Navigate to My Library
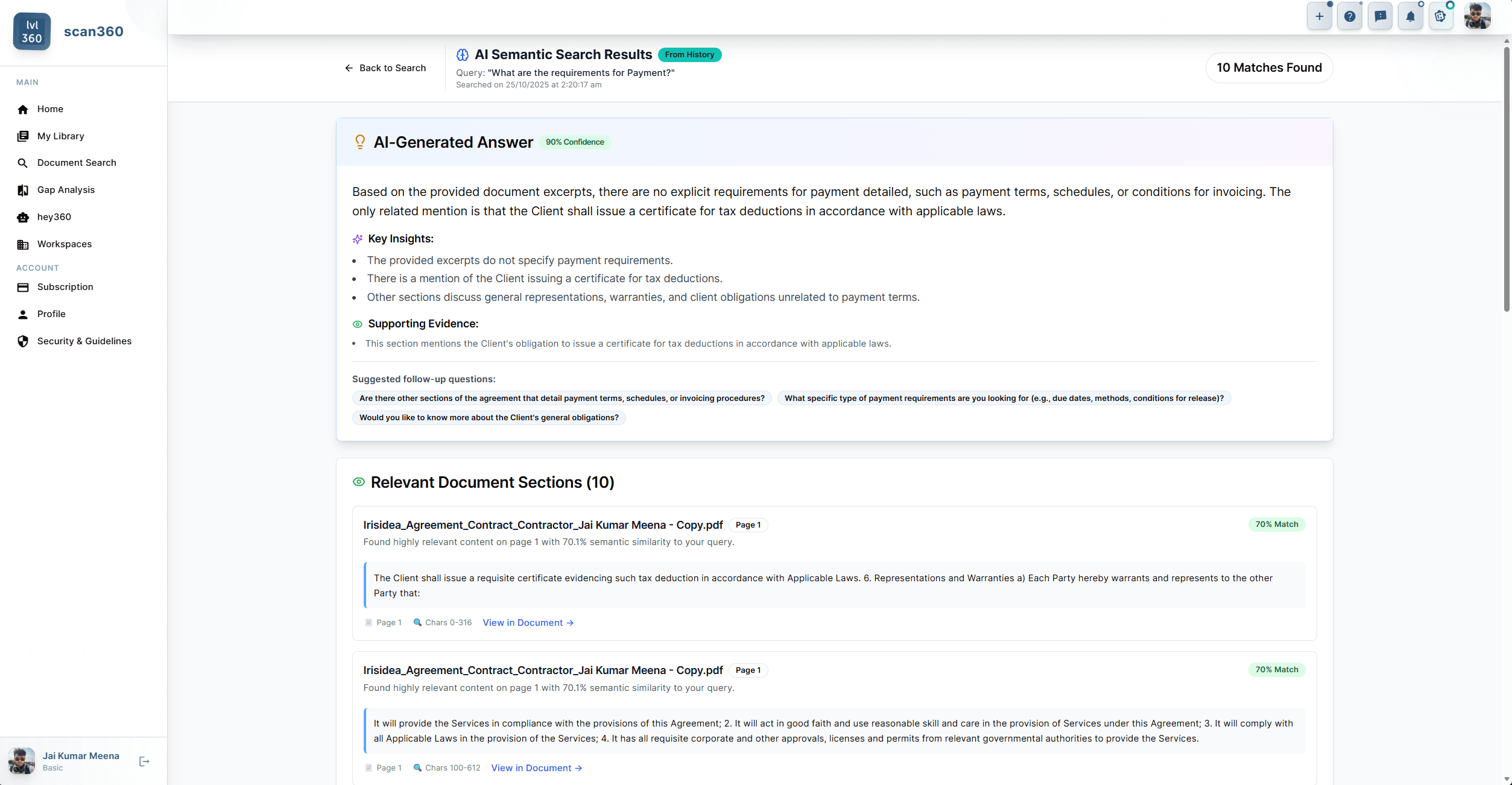 60,136
